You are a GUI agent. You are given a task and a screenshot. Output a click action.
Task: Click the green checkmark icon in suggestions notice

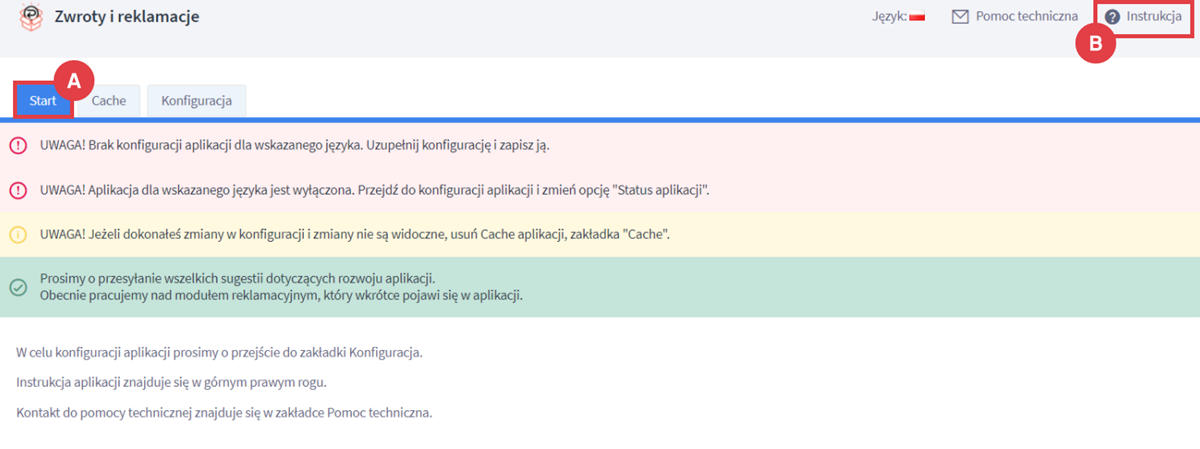click(18, 287)
